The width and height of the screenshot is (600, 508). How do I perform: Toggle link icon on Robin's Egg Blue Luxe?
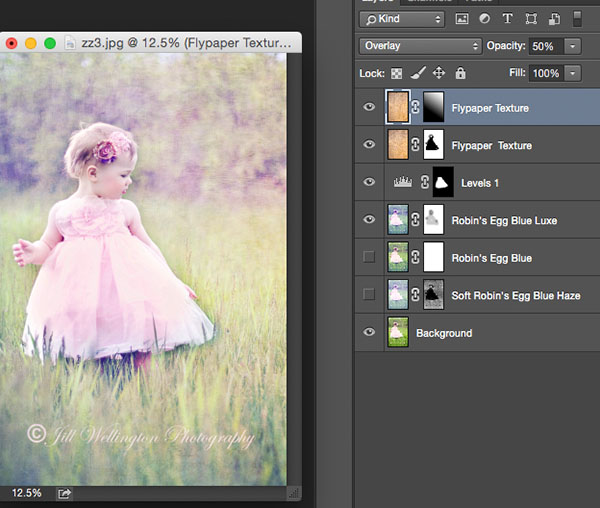tap(416, 219)
